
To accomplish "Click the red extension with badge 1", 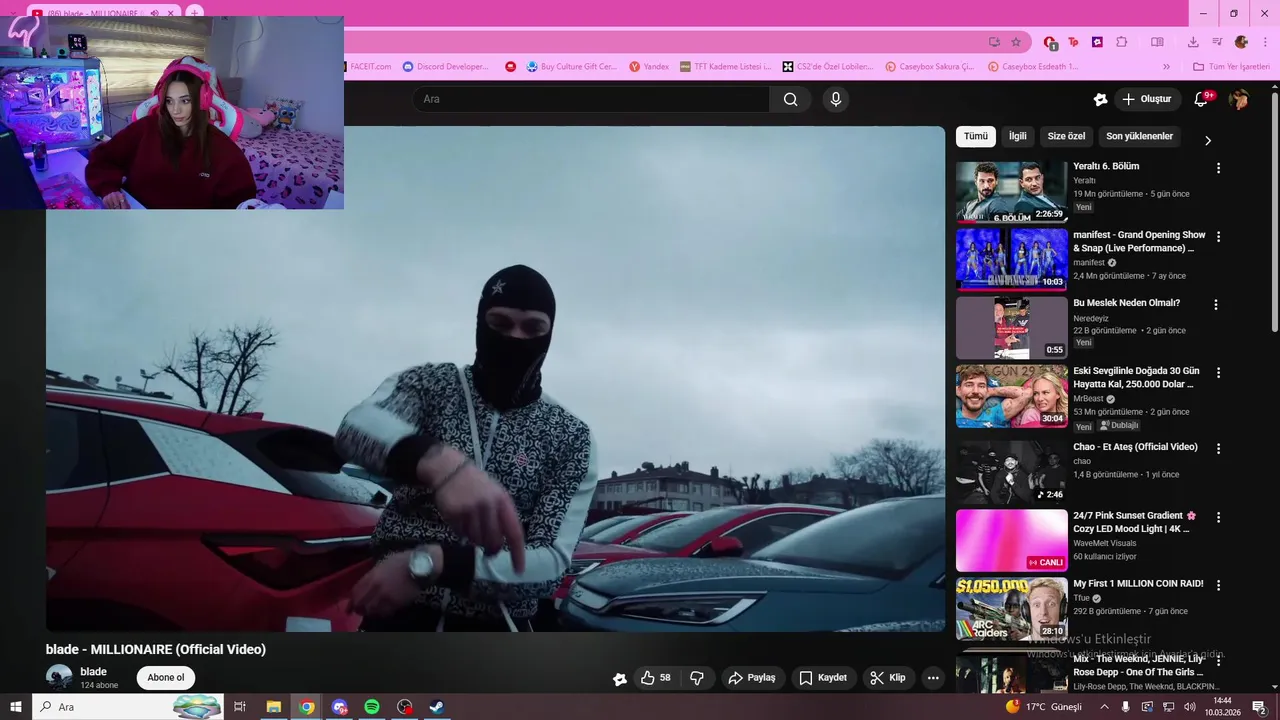I will point(1050,42).
